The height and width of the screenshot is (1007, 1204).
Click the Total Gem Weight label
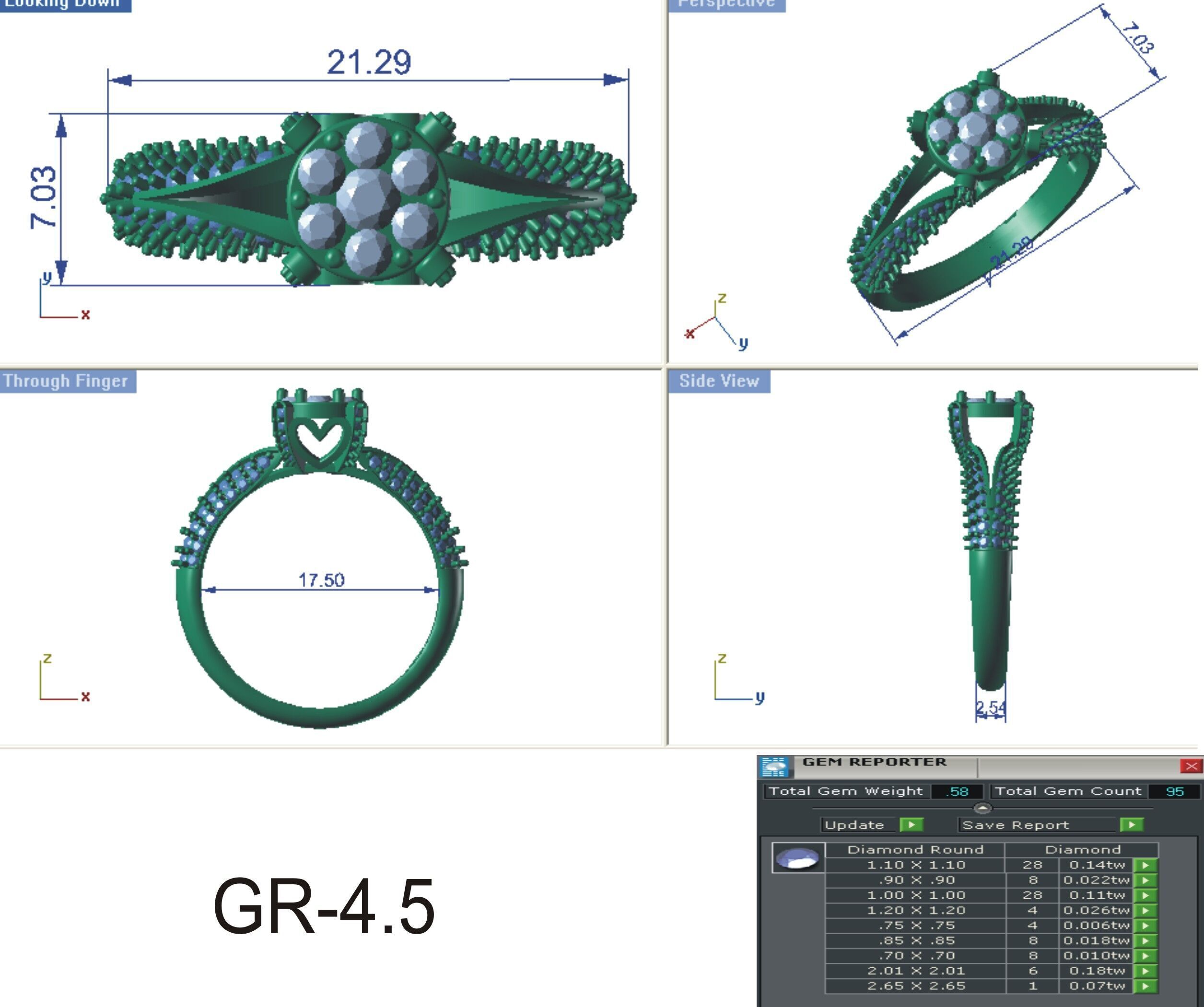[x=846, y=791]
